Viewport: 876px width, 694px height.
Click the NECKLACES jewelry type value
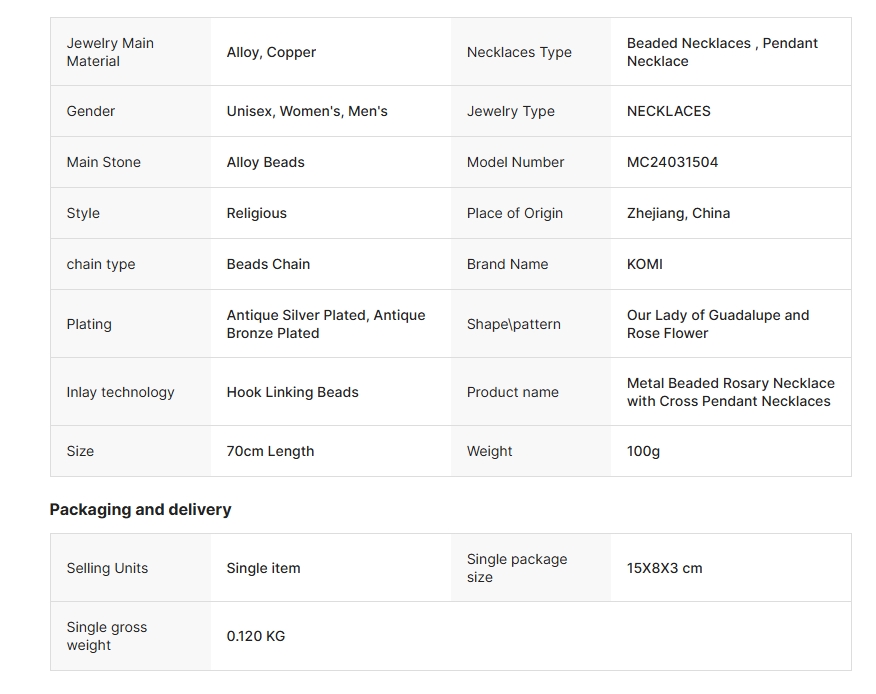pos(668,111)
